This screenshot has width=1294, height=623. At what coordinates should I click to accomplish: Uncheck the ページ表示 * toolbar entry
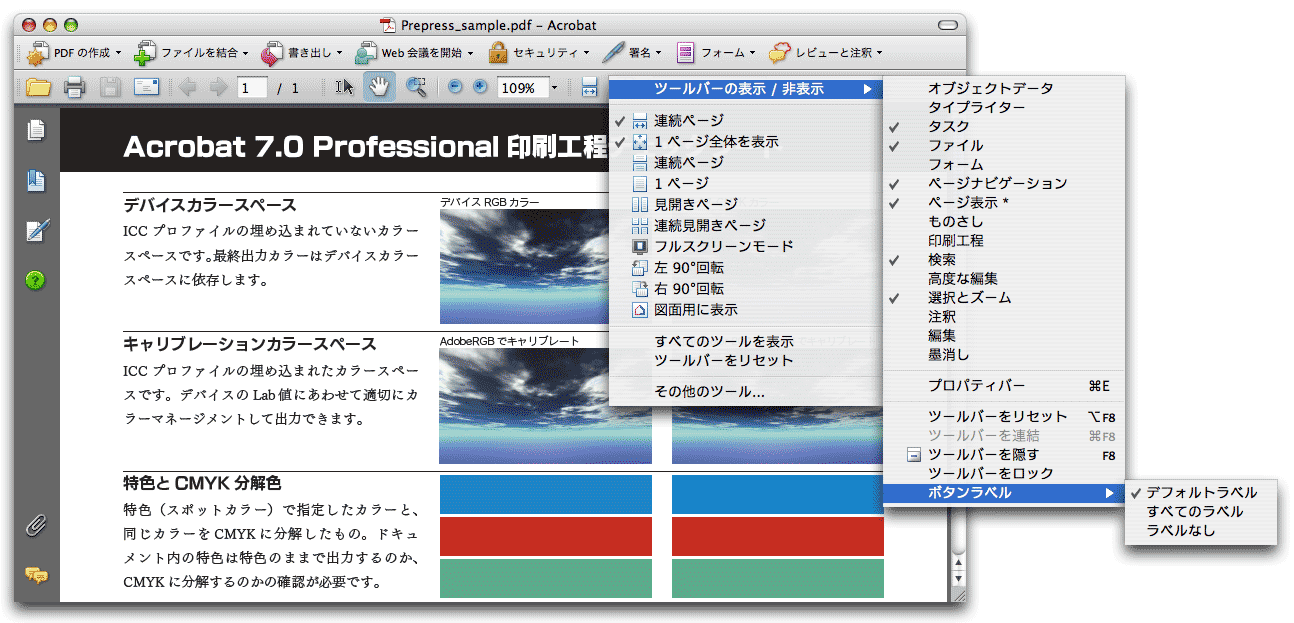[1004, 202]
